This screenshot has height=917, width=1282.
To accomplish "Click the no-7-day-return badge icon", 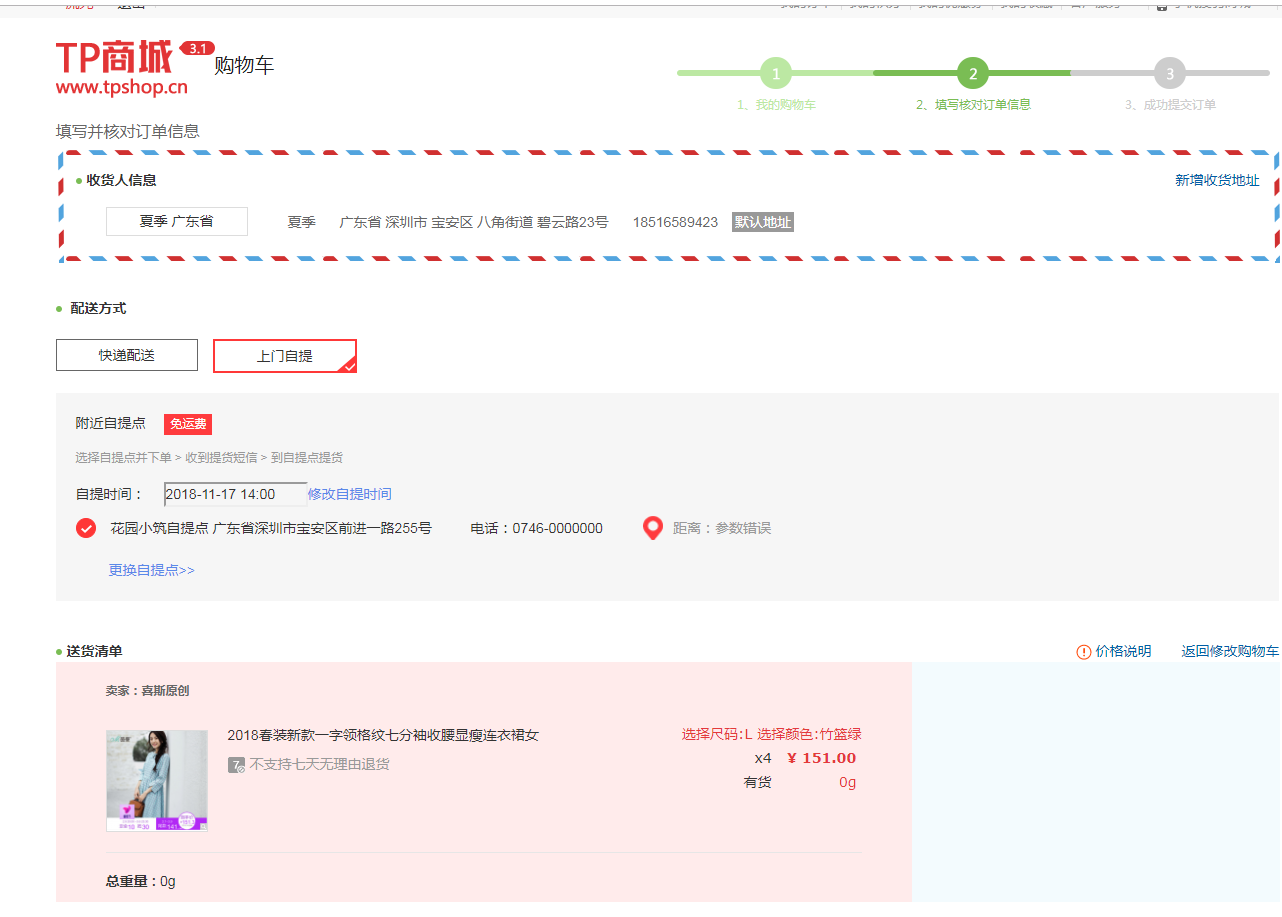I will (x=236, y=765).
